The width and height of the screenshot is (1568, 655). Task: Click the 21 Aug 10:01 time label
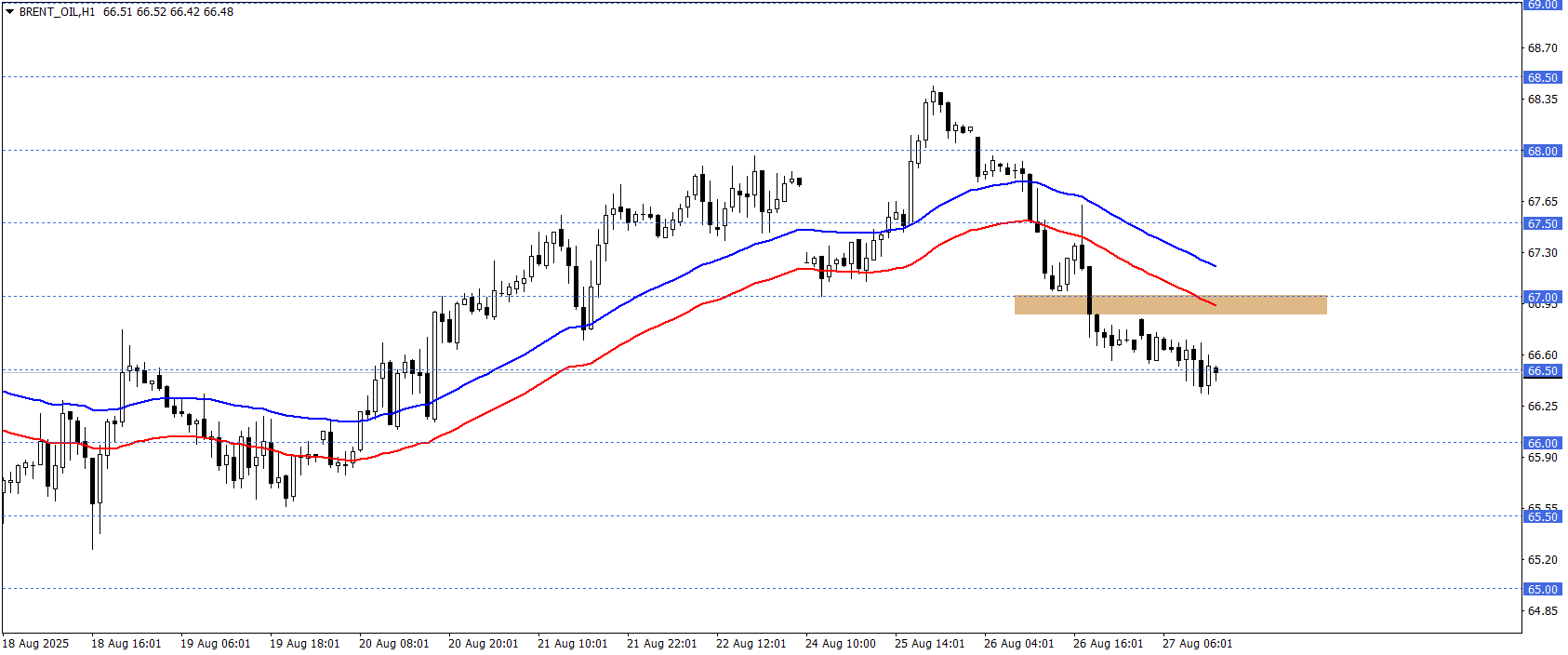[x=573, y=644]
